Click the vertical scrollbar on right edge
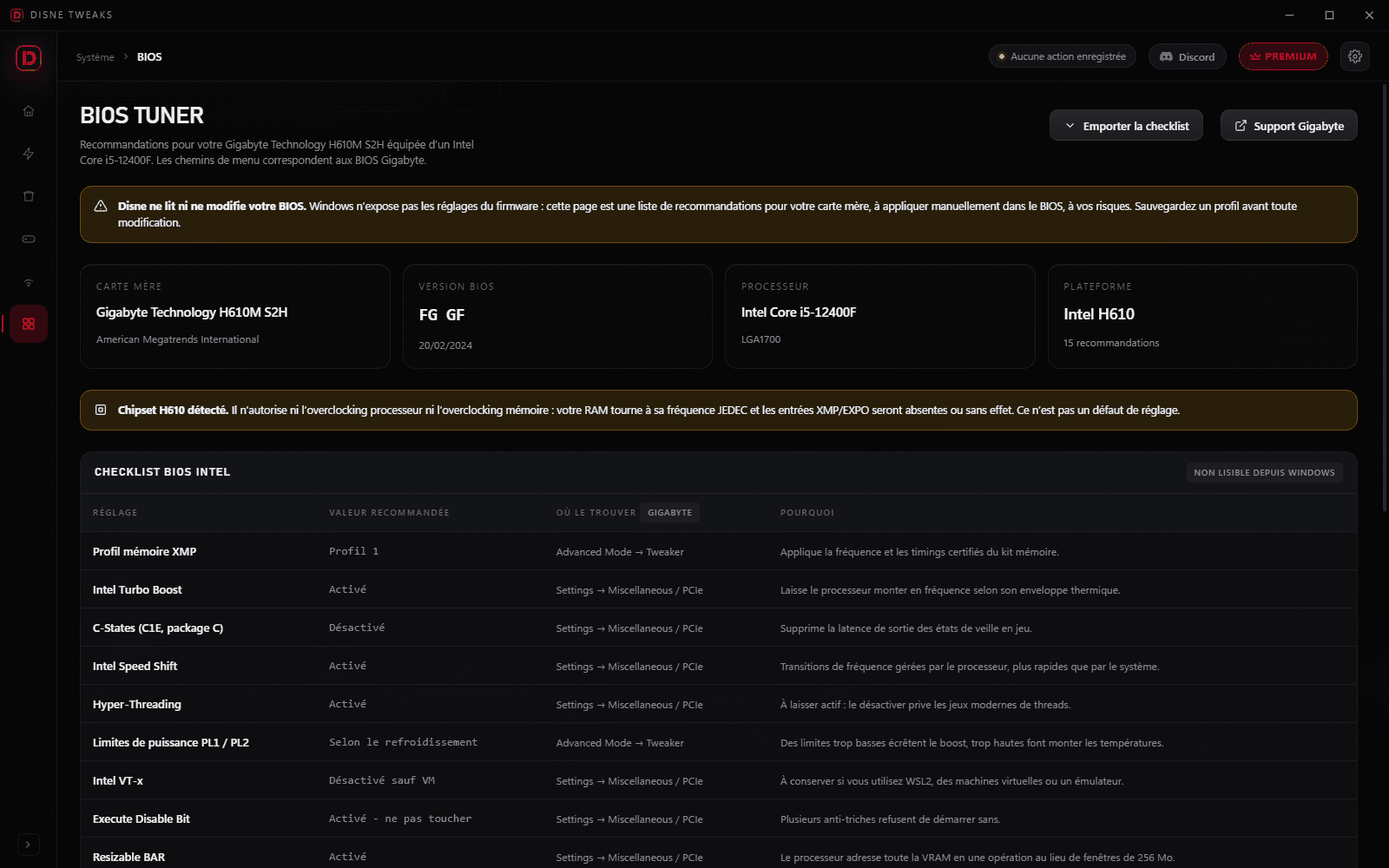The height and width of the screenshot is (868, 1389). coord(1385,297)
